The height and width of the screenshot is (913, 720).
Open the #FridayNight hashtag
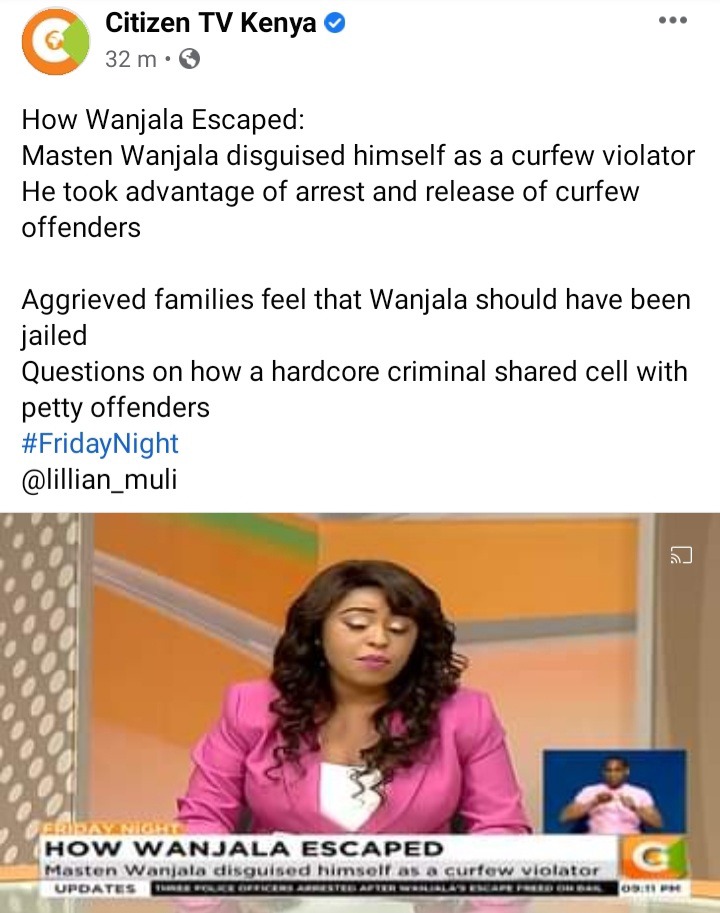pos(100,444)
